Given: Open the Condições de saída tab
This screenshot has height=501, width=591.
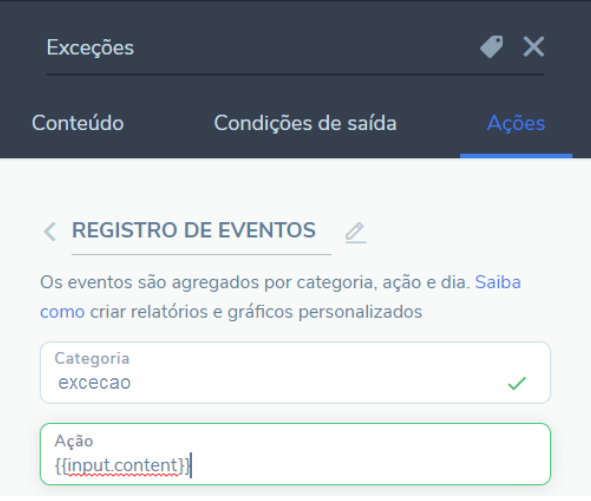Looking at the screenshot, I should coord(305,123).
